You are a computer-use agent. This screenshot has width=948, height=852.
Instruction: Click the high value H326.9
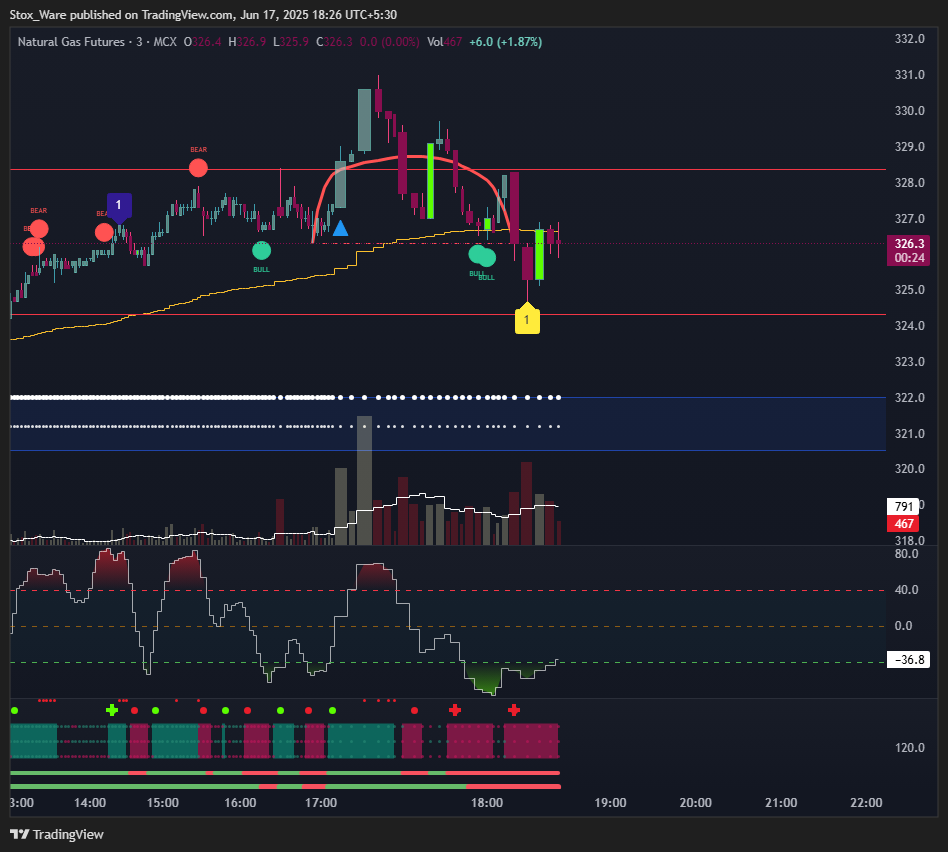pyautogui.click(x=247, y=42)
